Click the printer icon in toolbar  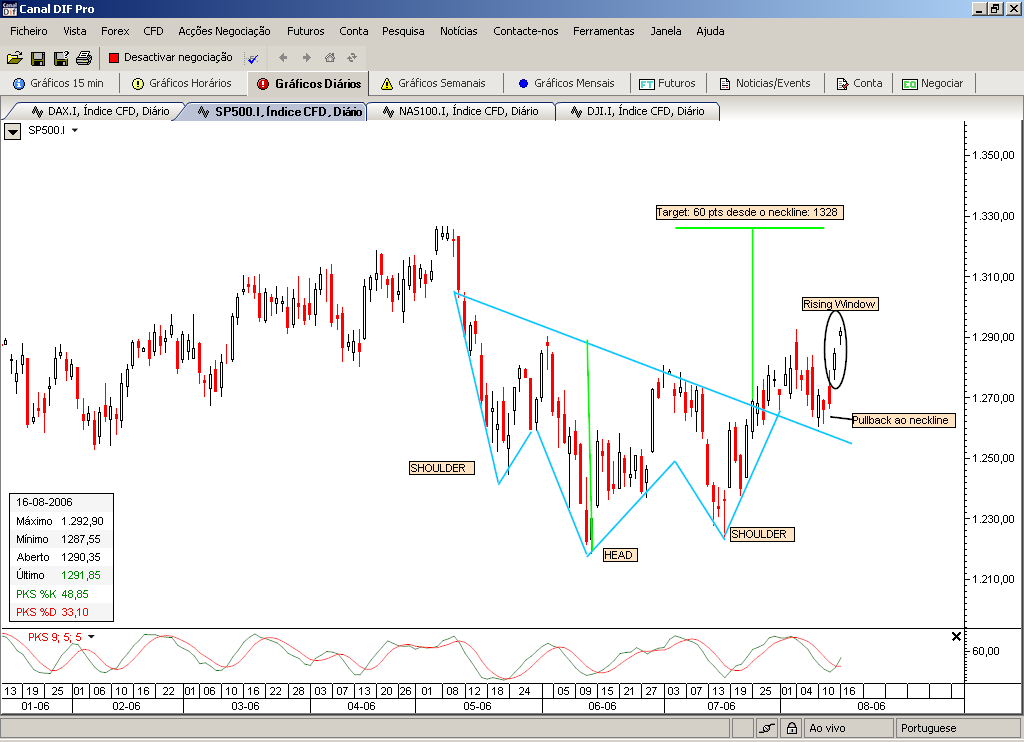coord(84,58)
